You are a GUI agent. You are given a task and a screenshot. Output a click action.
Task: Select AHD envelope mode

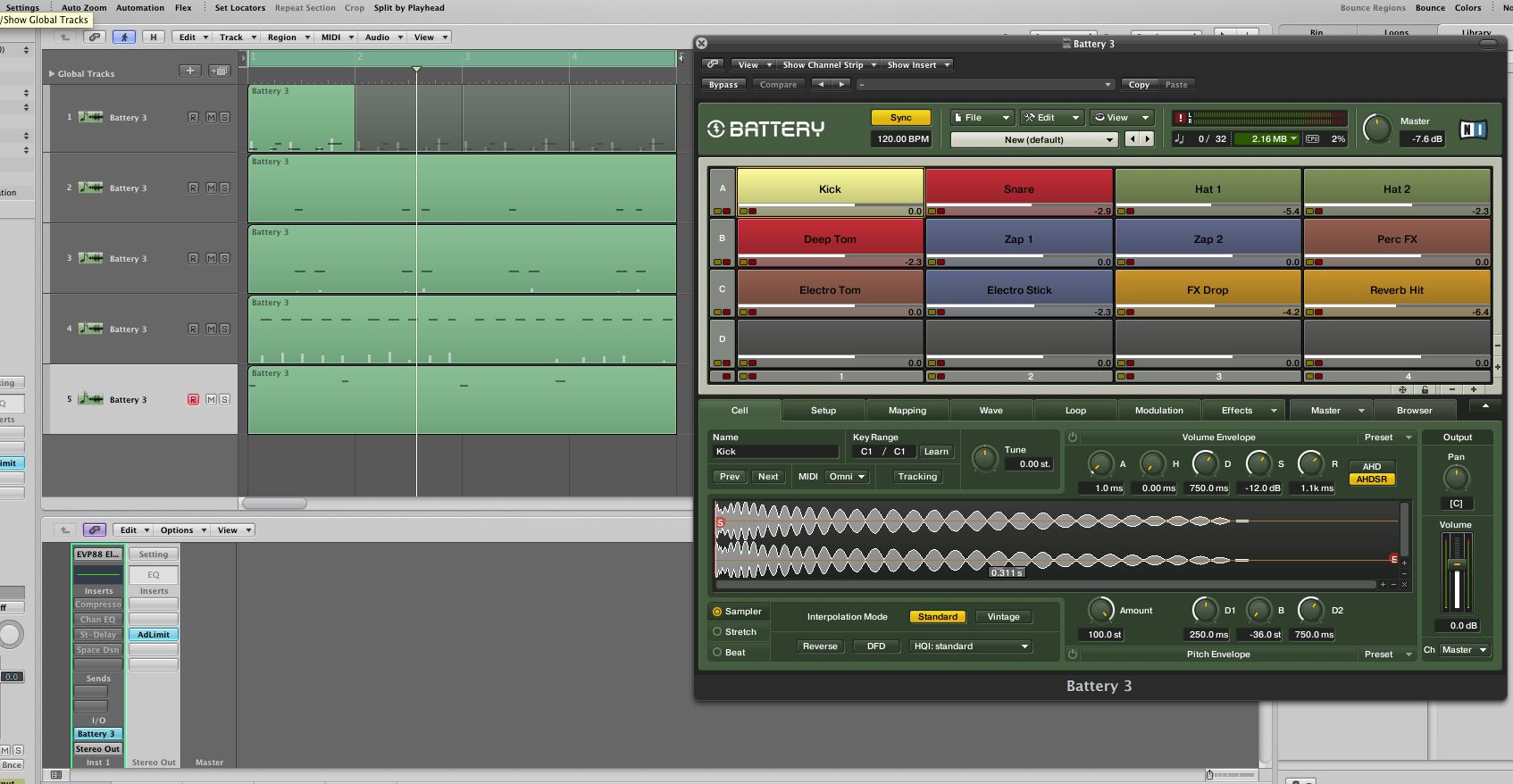tap(1372, 466)
